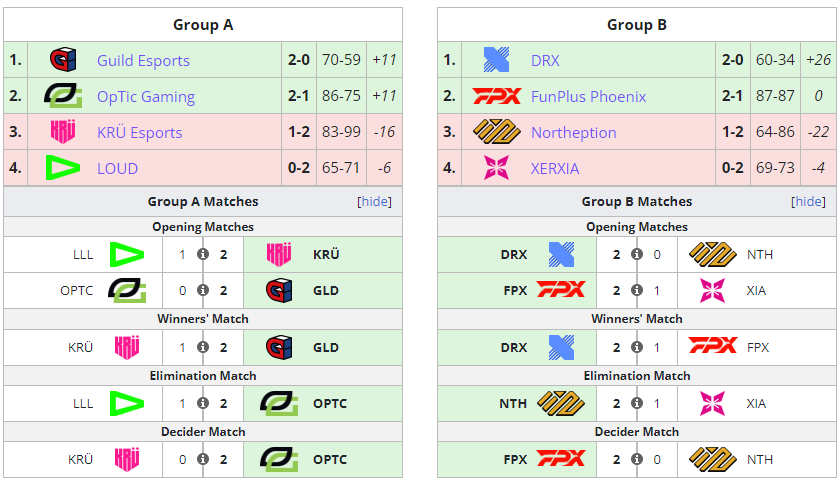Hide the Group A Matches section
Screen dimensions: 840x482
[374, 201]
